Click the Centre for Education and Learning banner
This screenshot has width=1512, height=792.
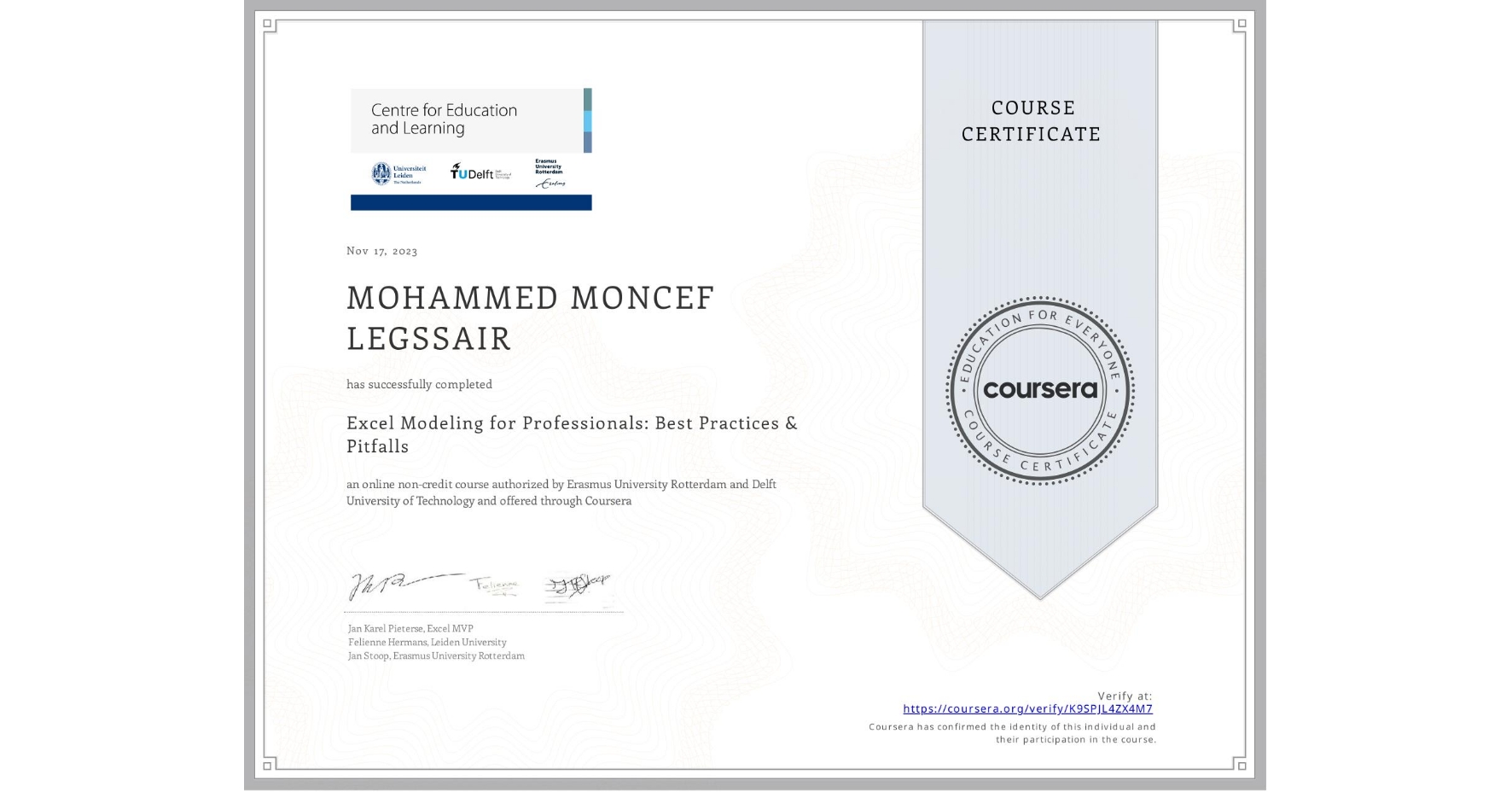[444, 119]
